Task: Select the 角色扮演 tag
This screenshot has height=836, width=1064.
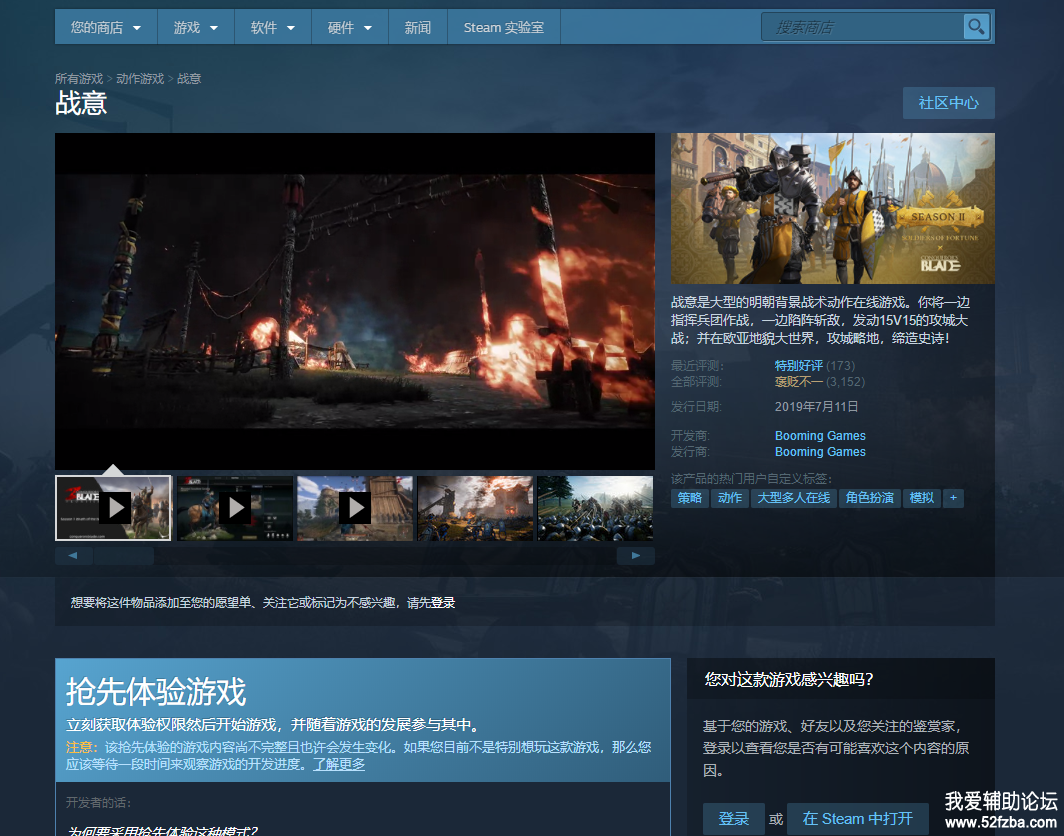Action: tap(869, 498)
